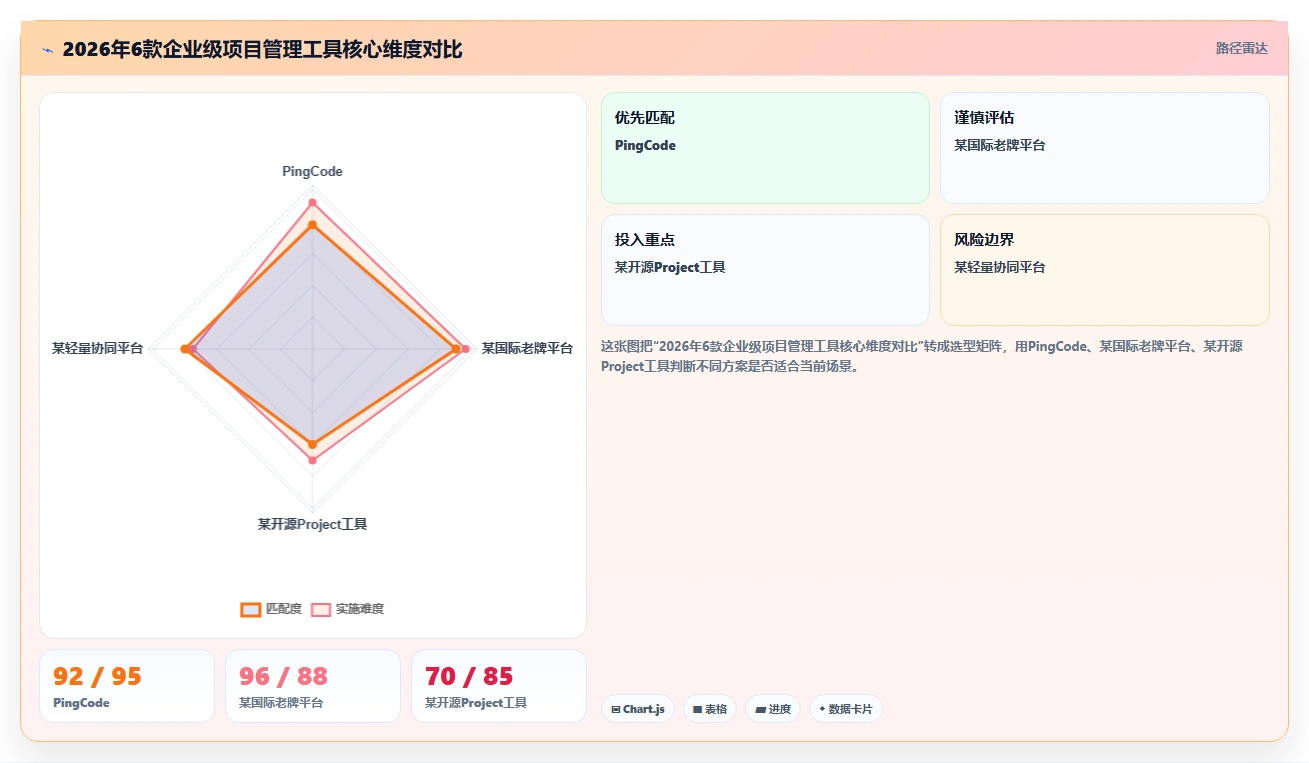The width and height of the screenshot is (1309, 763).
Task: Select the 风险边界 card
Action: coord(1105,270)
